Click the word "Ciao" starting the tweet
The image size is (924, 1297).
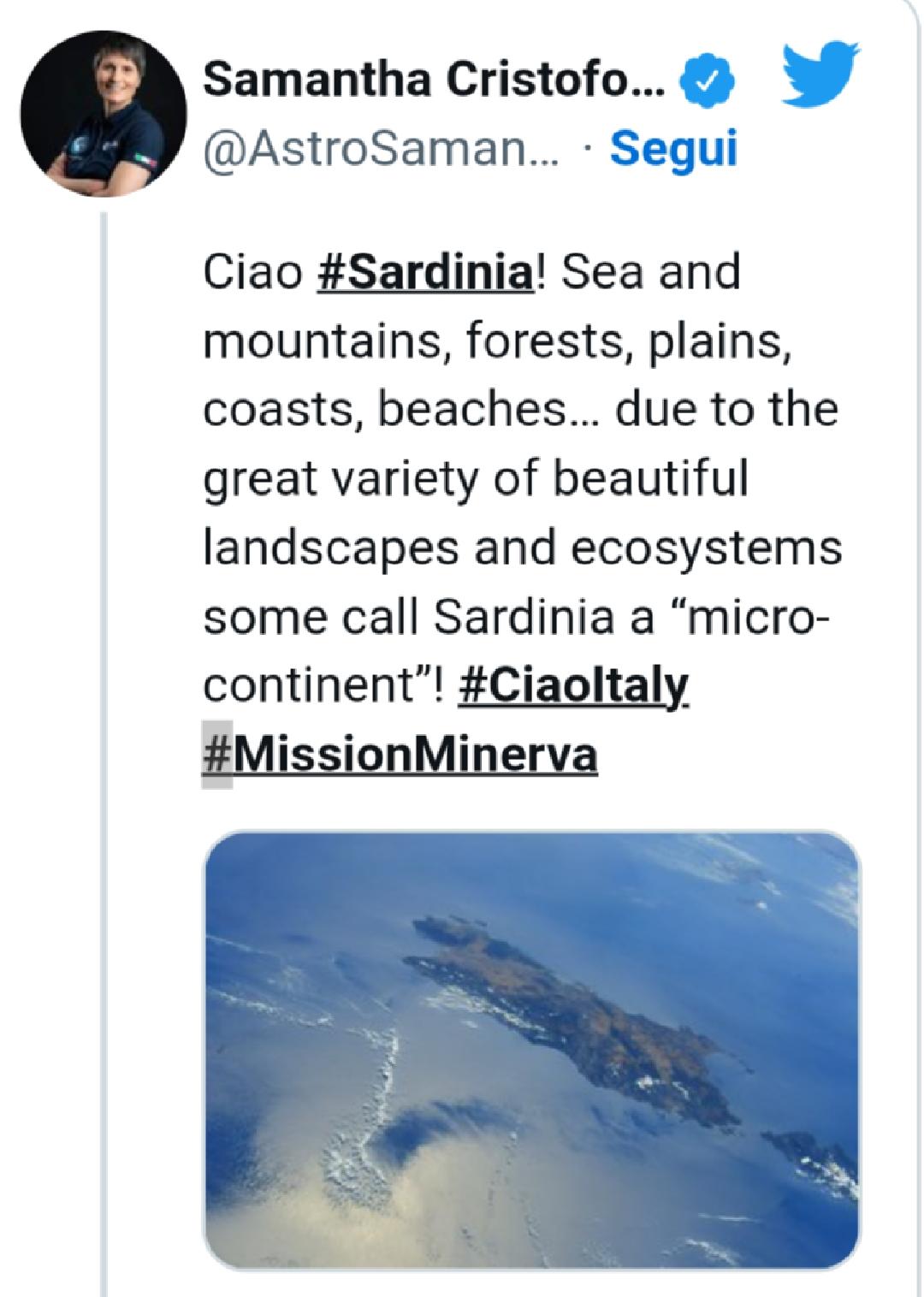(252, 273)
